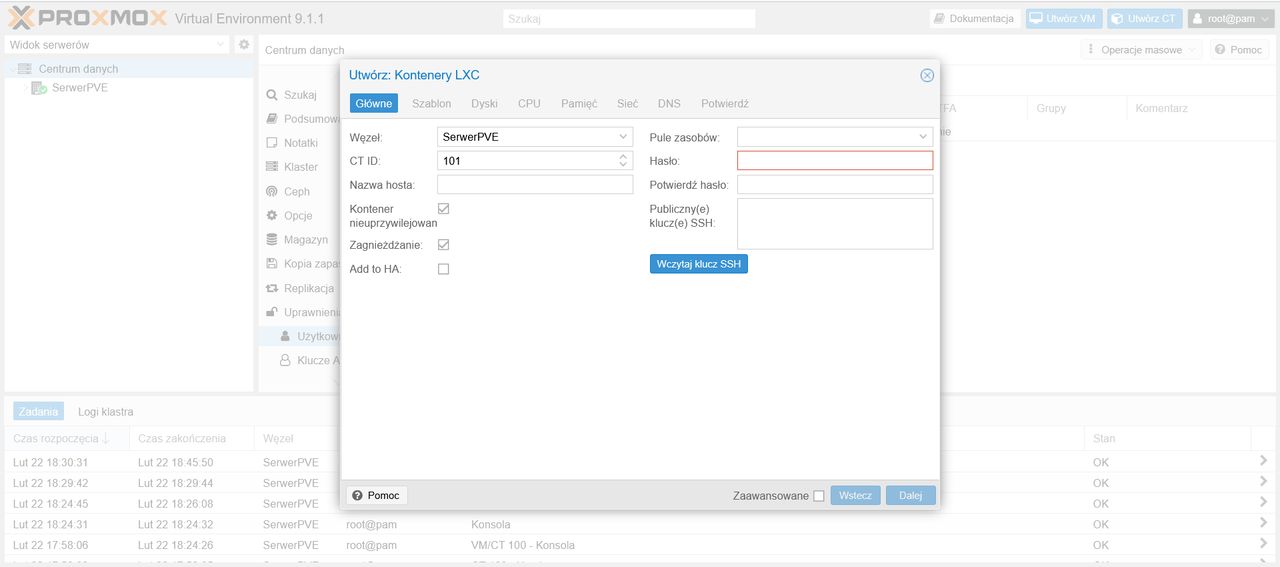Viewport: 1280px width, 567px height.
Task: Open the Dokumentacja link
Action: pos(975,19)
